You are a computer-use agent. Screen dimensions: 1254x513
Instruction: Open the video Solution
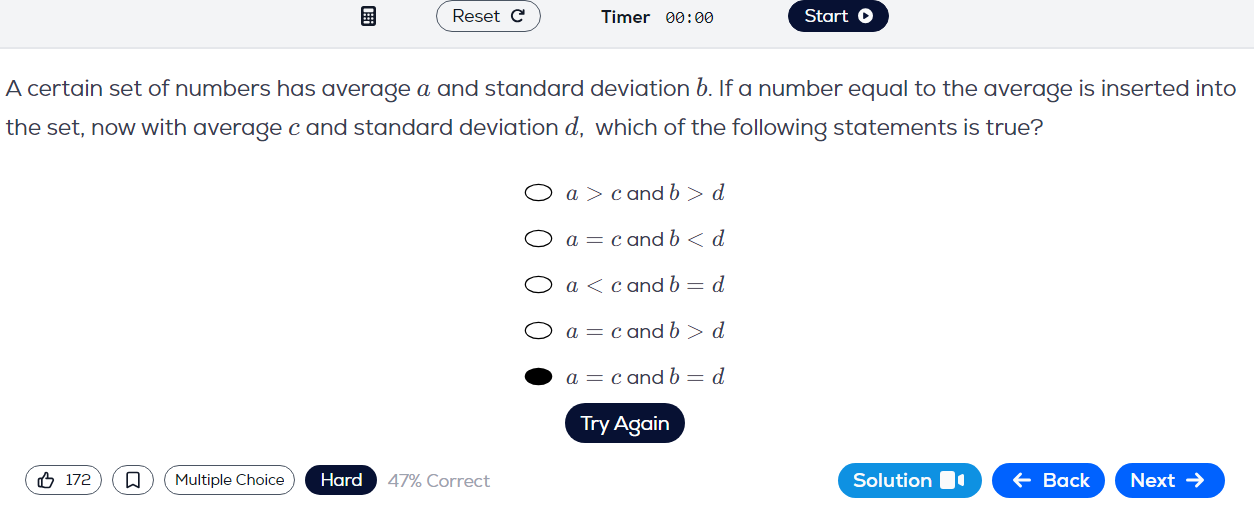point(909,480)
